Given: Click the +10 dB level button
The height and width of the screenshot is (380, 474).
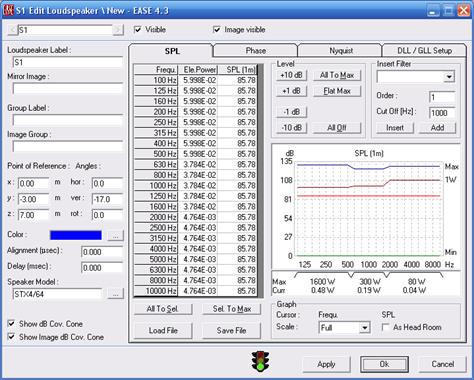Looking at the screenshot, I should click(x=291, y=75).
